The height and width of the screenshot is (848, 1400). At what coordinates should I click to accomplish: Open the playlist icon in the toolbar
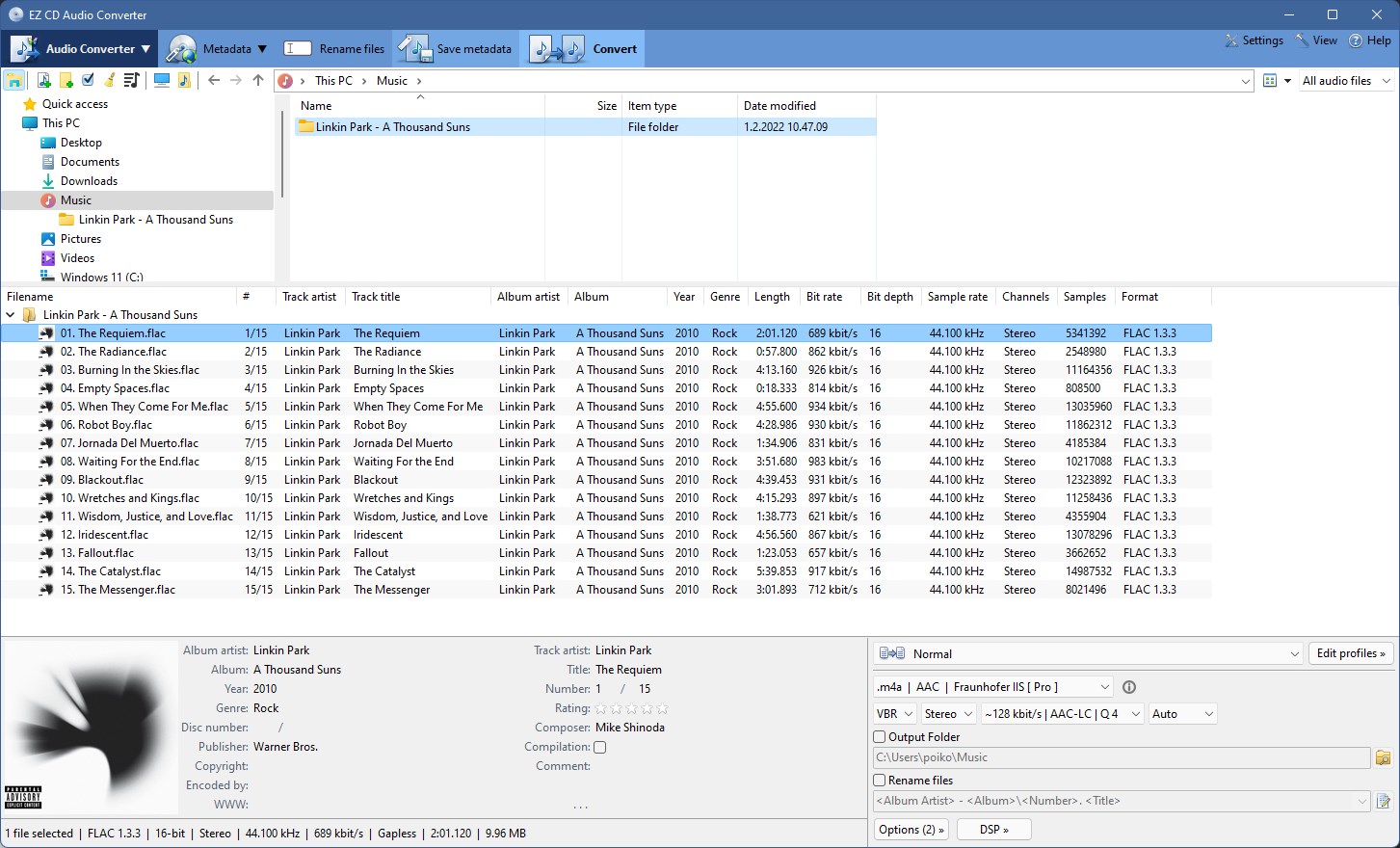pyautogui.click(x=132, y=80)
